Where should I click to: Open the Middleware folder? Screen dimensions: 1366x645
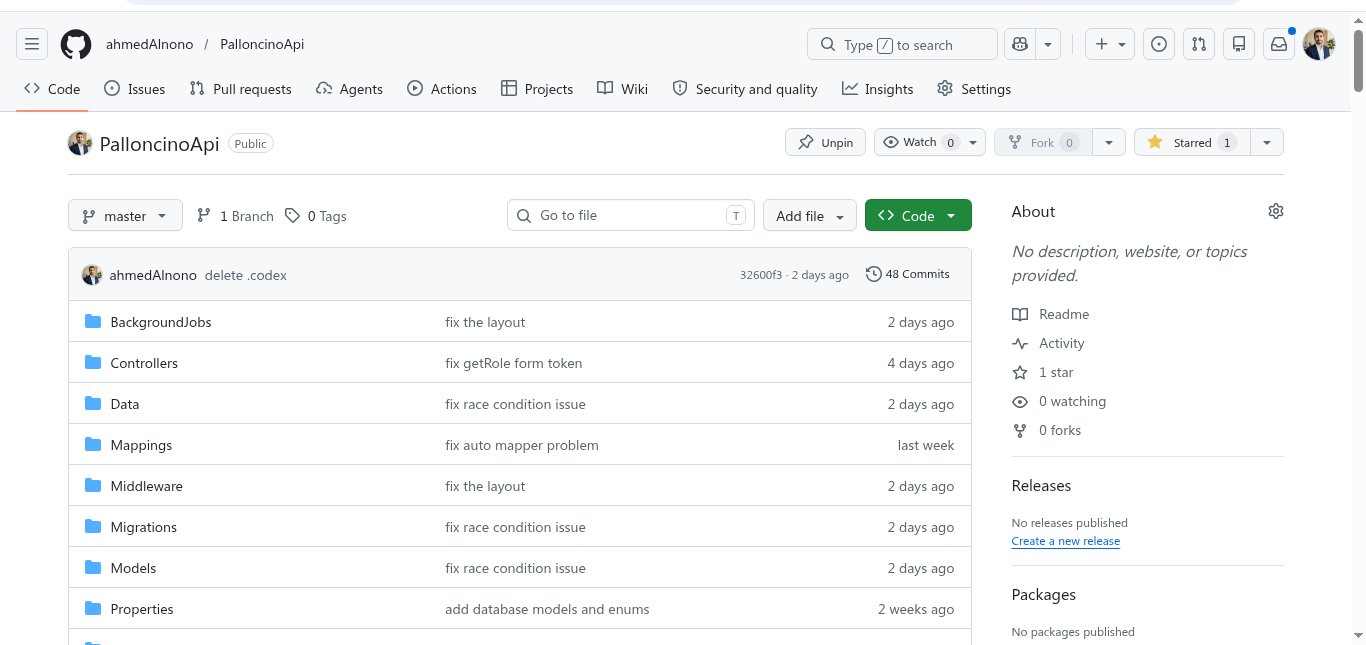tap(146, 486)
